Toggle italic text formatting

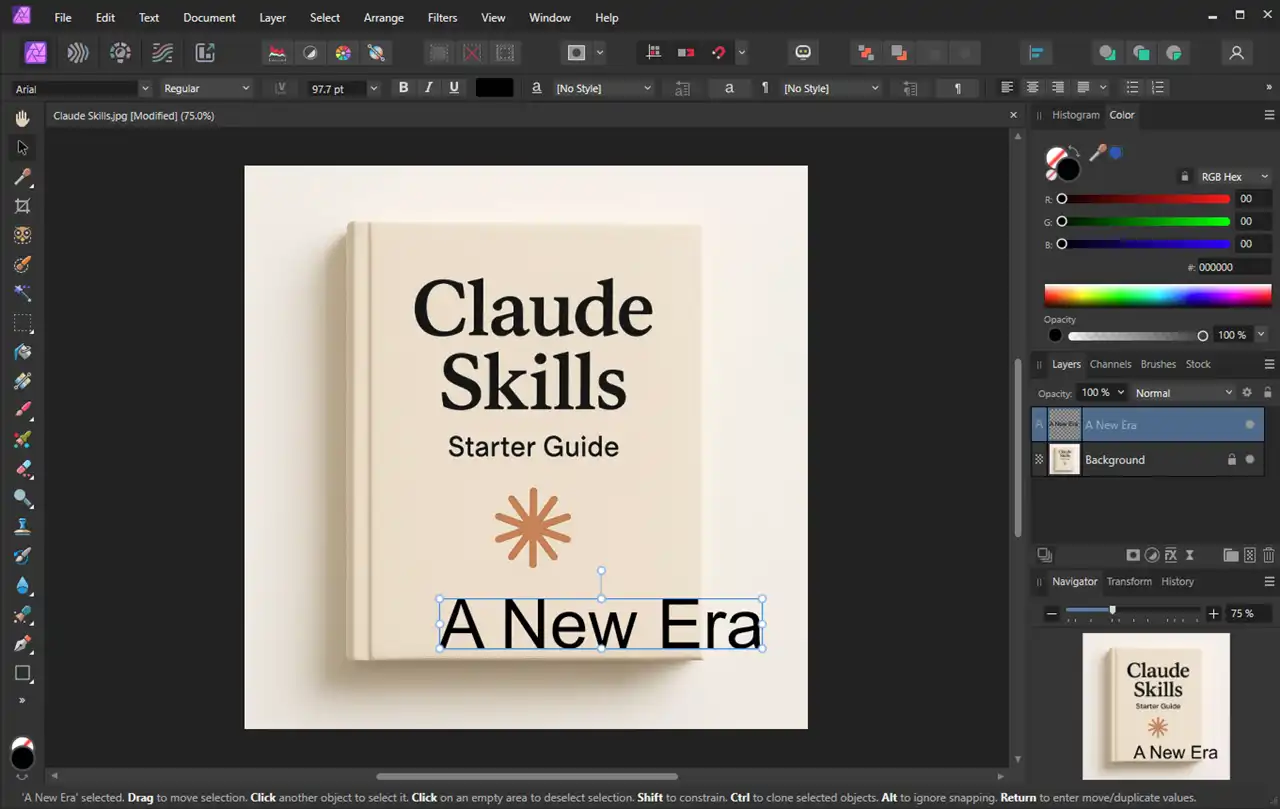pyautogui.click(x=429, y=88)
